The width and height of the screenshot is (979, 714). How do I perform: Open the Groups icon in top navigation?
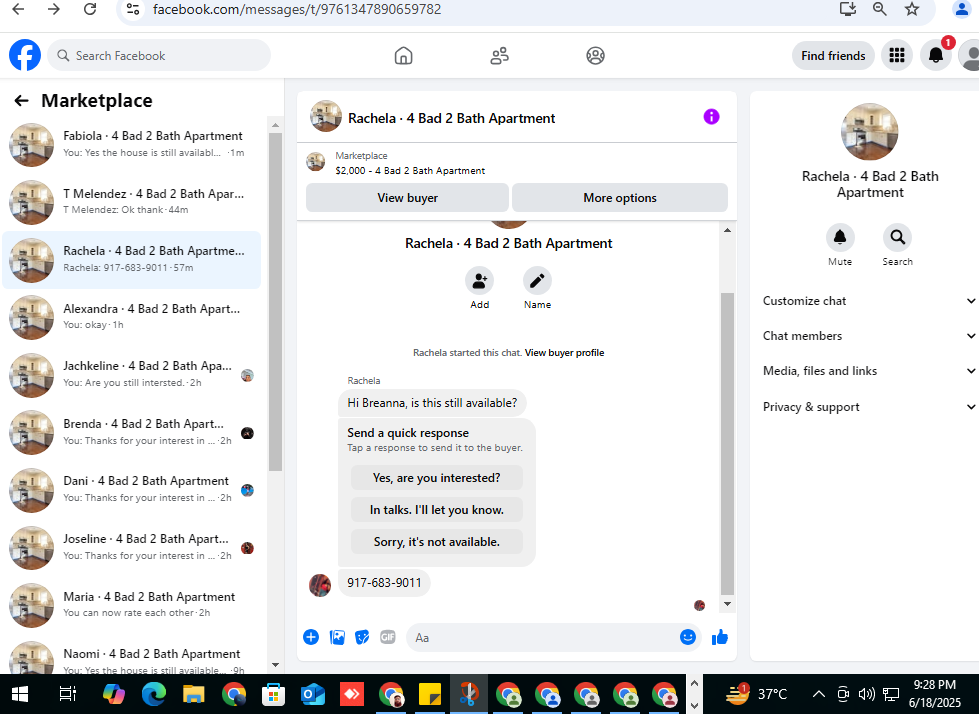(595, 56)
